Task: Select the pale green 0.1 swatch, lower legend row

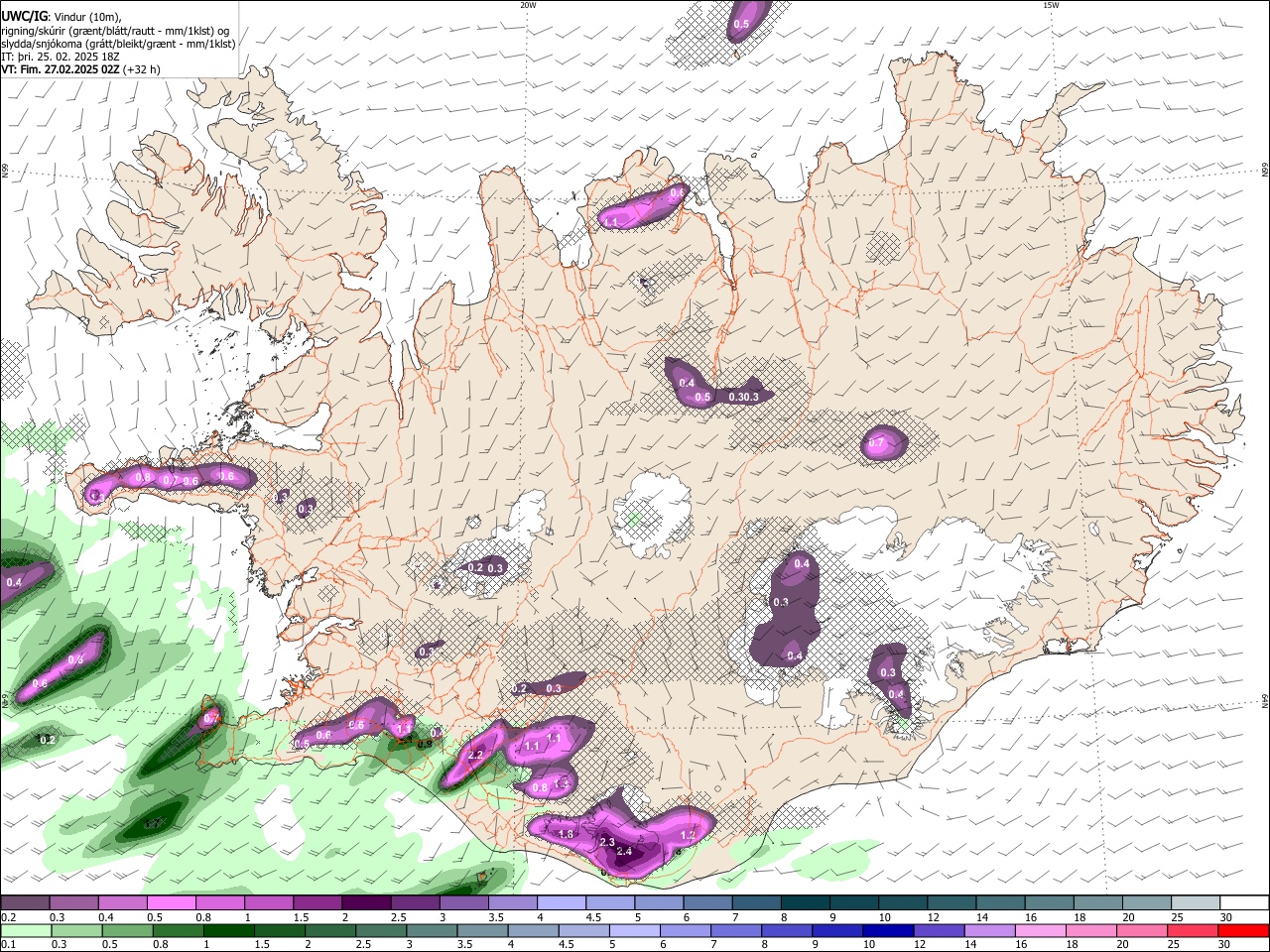Action: coord(25,930)
